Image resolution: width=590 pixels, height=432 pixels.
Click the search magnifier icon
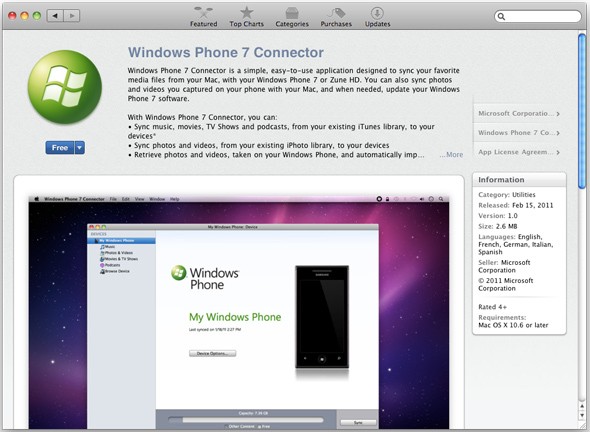pyautogui.click(x=501, y=16)
